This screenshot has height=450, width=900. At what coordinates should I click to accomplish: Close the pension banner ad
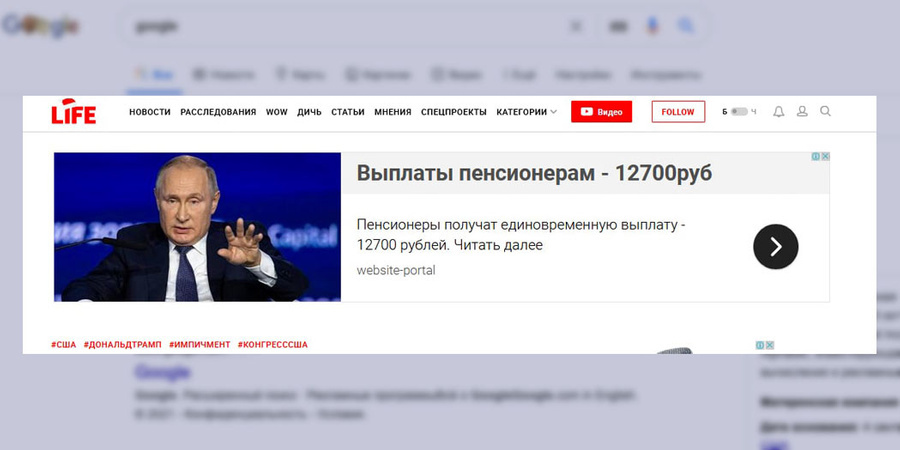[x=825, y=157]
